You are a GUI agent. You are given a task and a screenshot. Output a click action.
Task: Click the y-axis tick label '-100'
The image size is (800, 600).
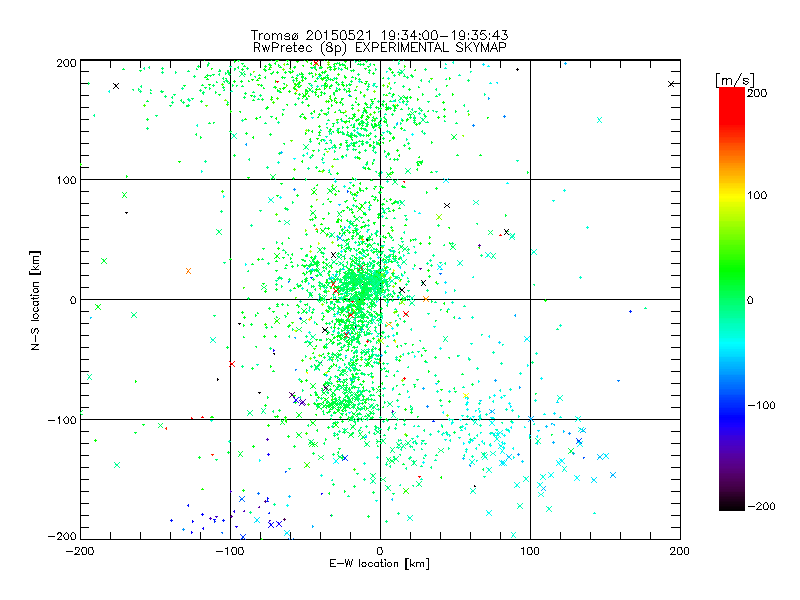tap(62, 420)
